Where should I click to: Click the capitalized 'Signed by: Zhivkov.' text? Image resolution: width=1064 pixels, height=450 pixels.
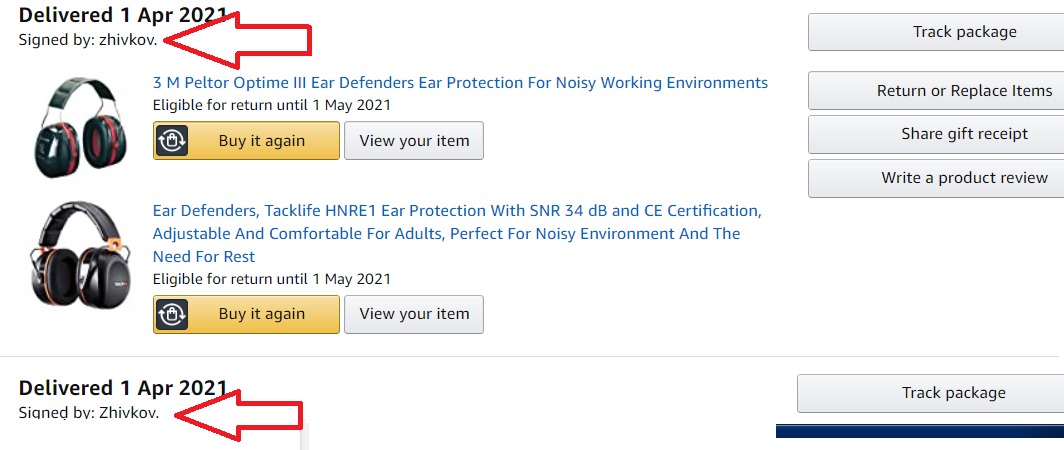pyautogui.click(x=88, y=412)
